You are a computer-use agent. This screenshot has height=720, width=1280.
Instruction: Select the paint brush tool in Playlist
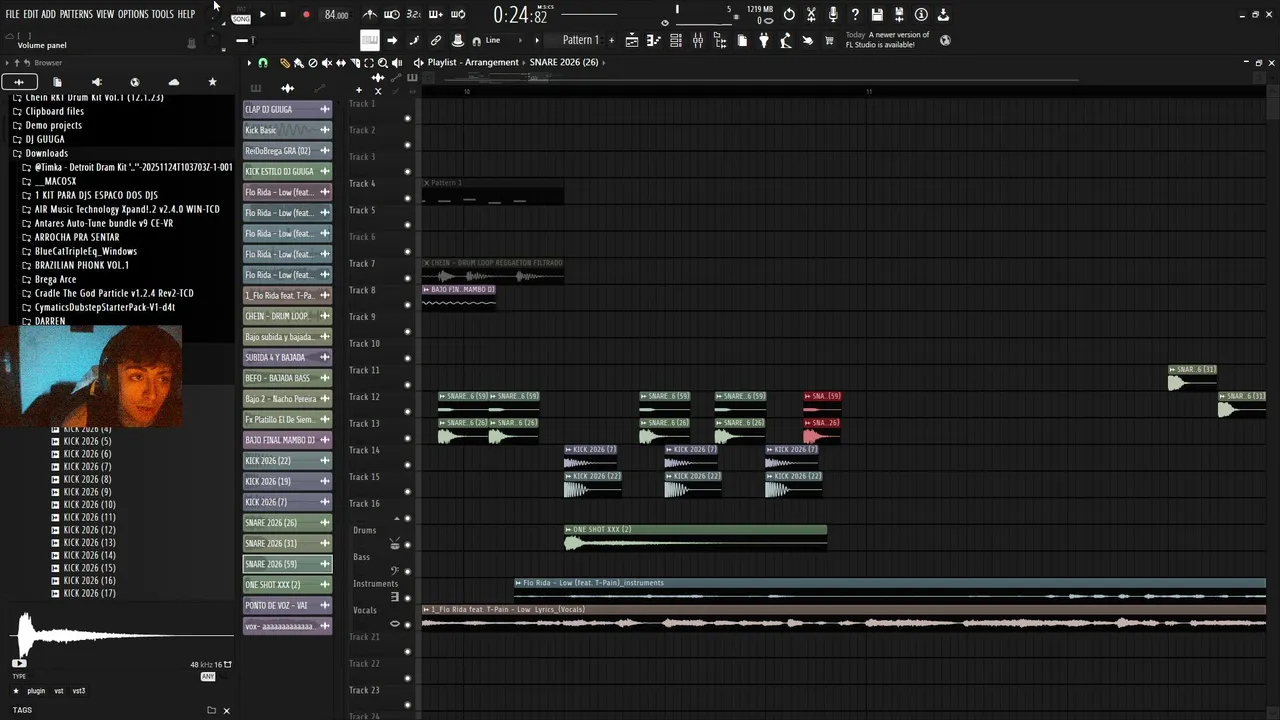click(298, 63)
